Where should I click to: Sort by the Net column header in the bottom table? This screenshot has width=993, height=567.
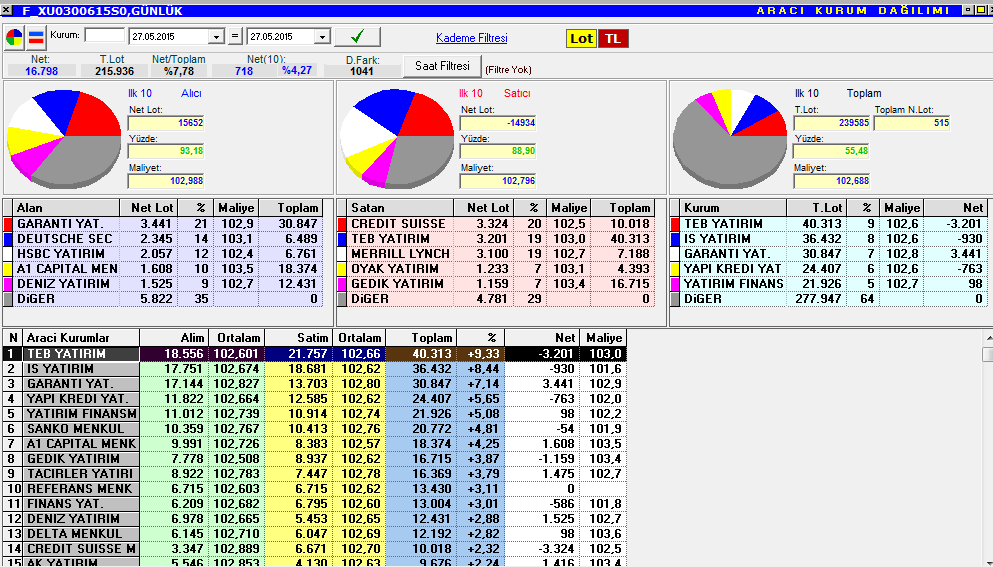[540, 338]
